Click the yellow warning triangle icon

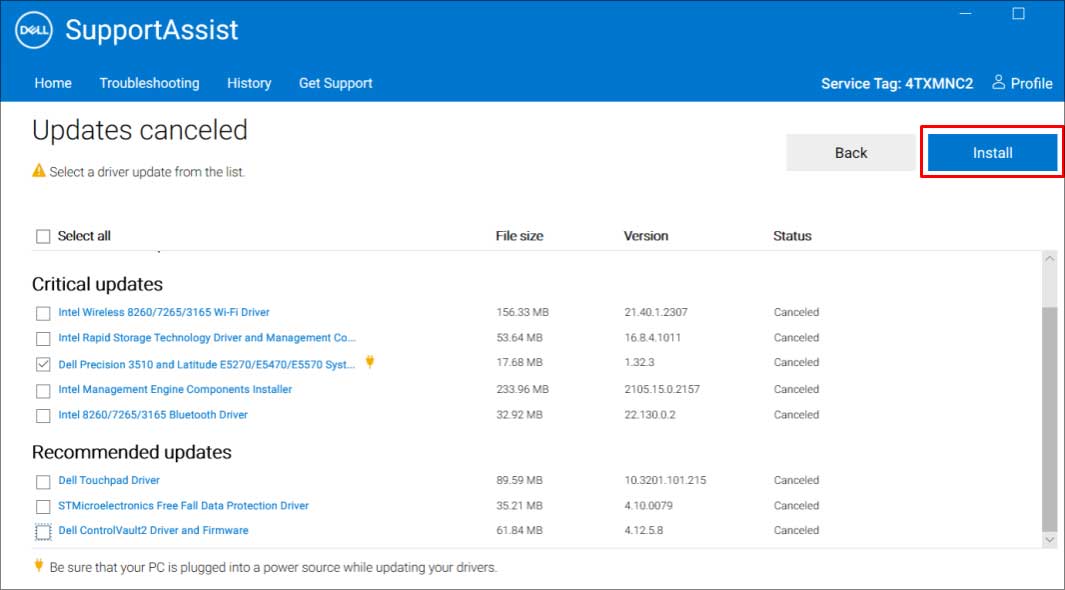(x=39, y=171)
